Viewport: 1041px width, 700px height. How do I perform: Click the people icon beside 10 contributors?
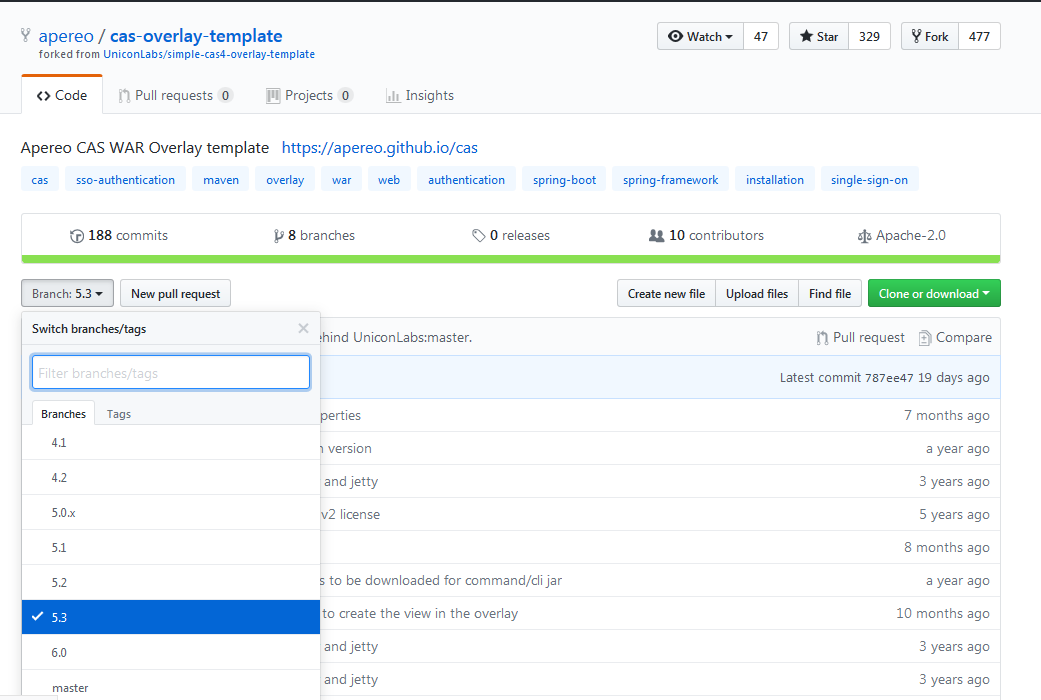pyautogui.click(x=656, y=236)
